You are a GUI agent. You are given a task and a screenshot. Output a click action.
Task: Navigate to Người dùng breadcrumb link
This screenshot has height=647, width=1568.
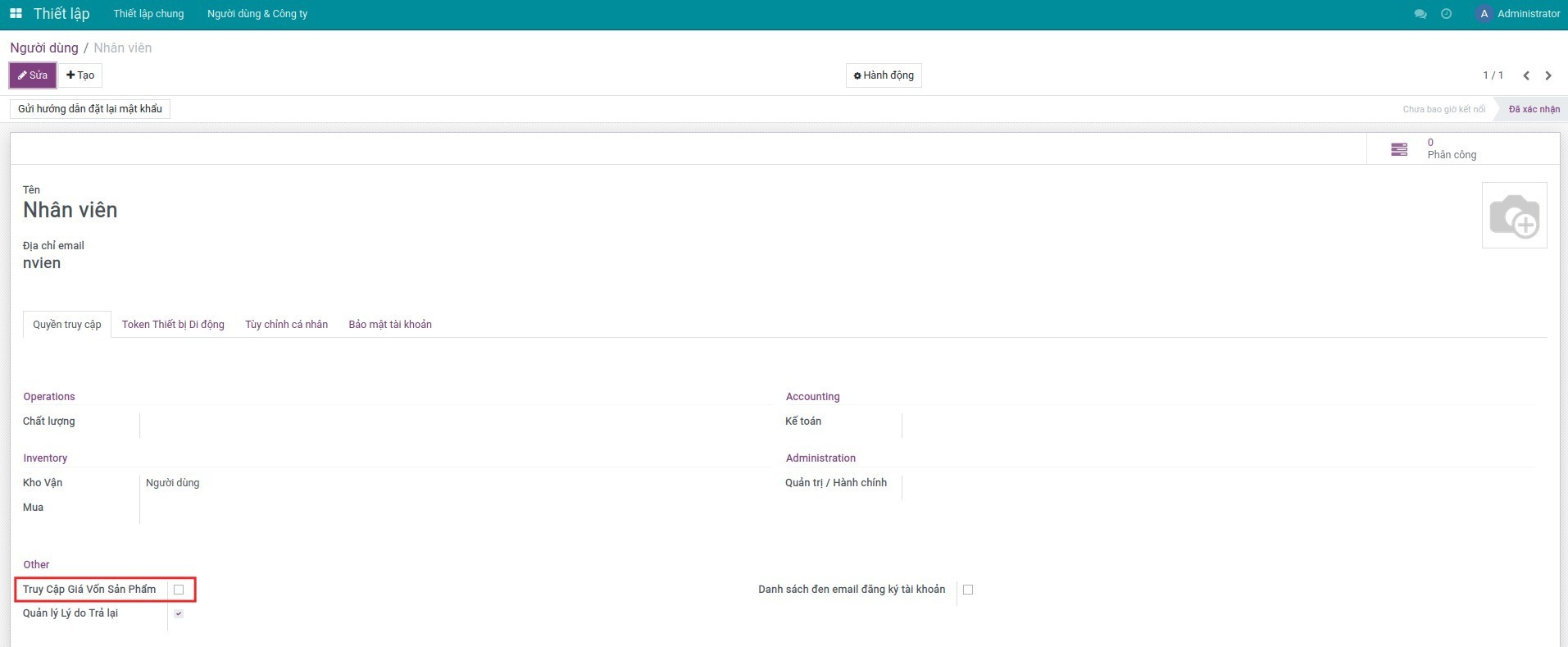[x=44, y=48]
